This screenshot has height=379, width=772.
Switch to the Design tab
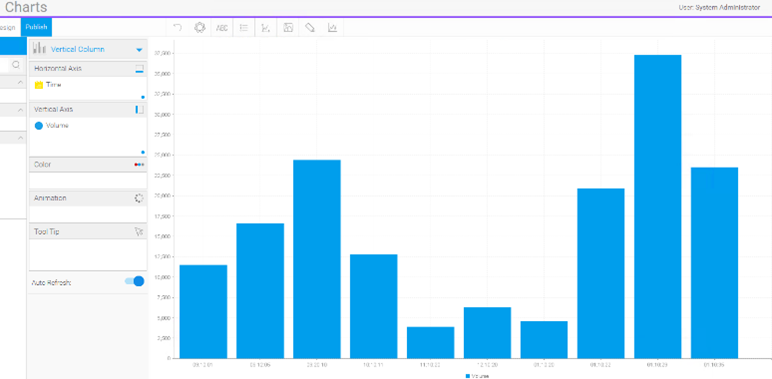click(x=8, y=27)
